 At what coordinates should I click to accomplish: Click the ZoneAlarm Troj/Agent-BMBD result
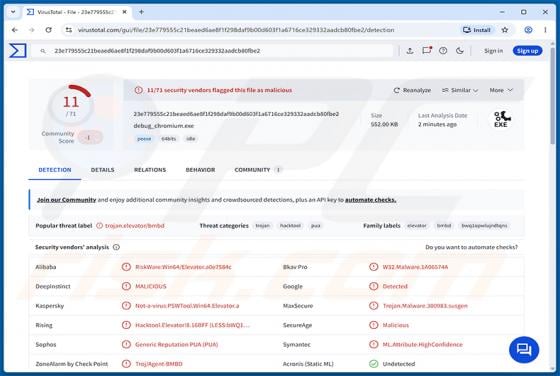pos(159,364)
